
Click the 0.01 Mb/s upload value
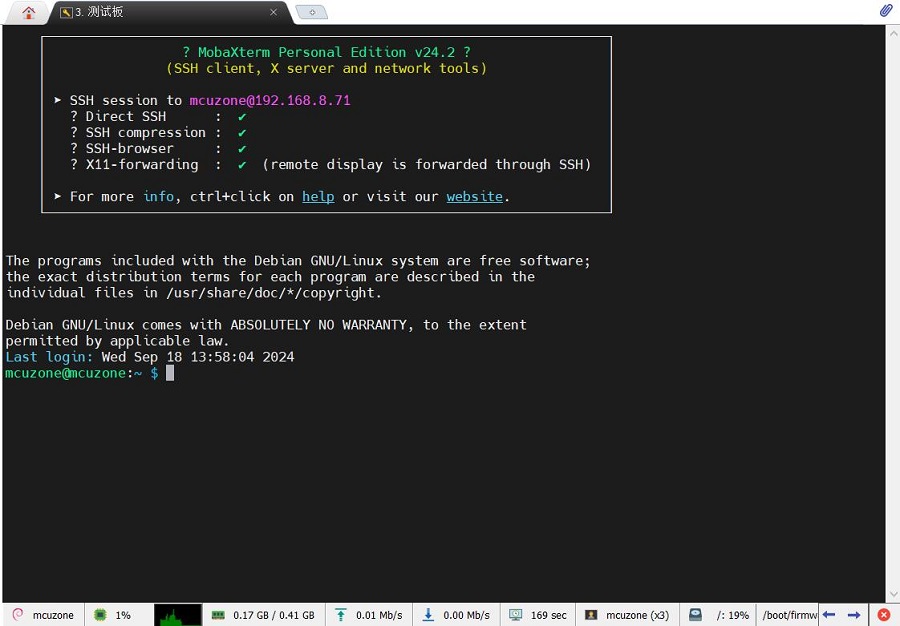click(x=379, y=615)
